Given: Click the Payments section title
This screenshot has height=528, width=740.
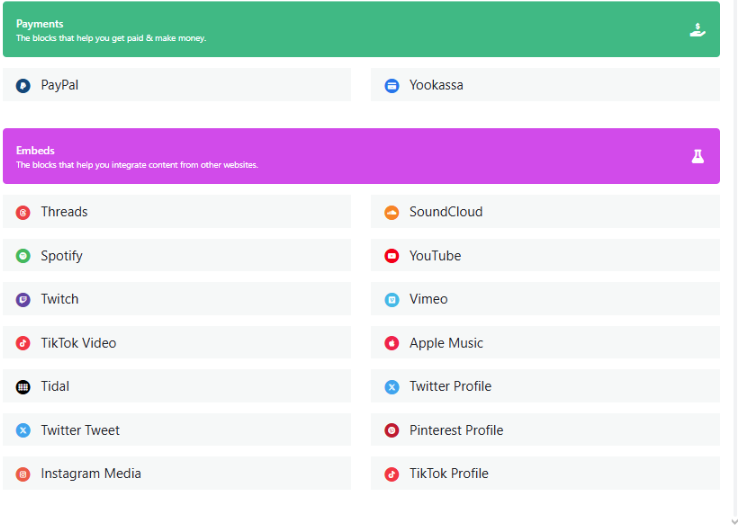Looking at the screenshot, I should (x=40, y=24).
